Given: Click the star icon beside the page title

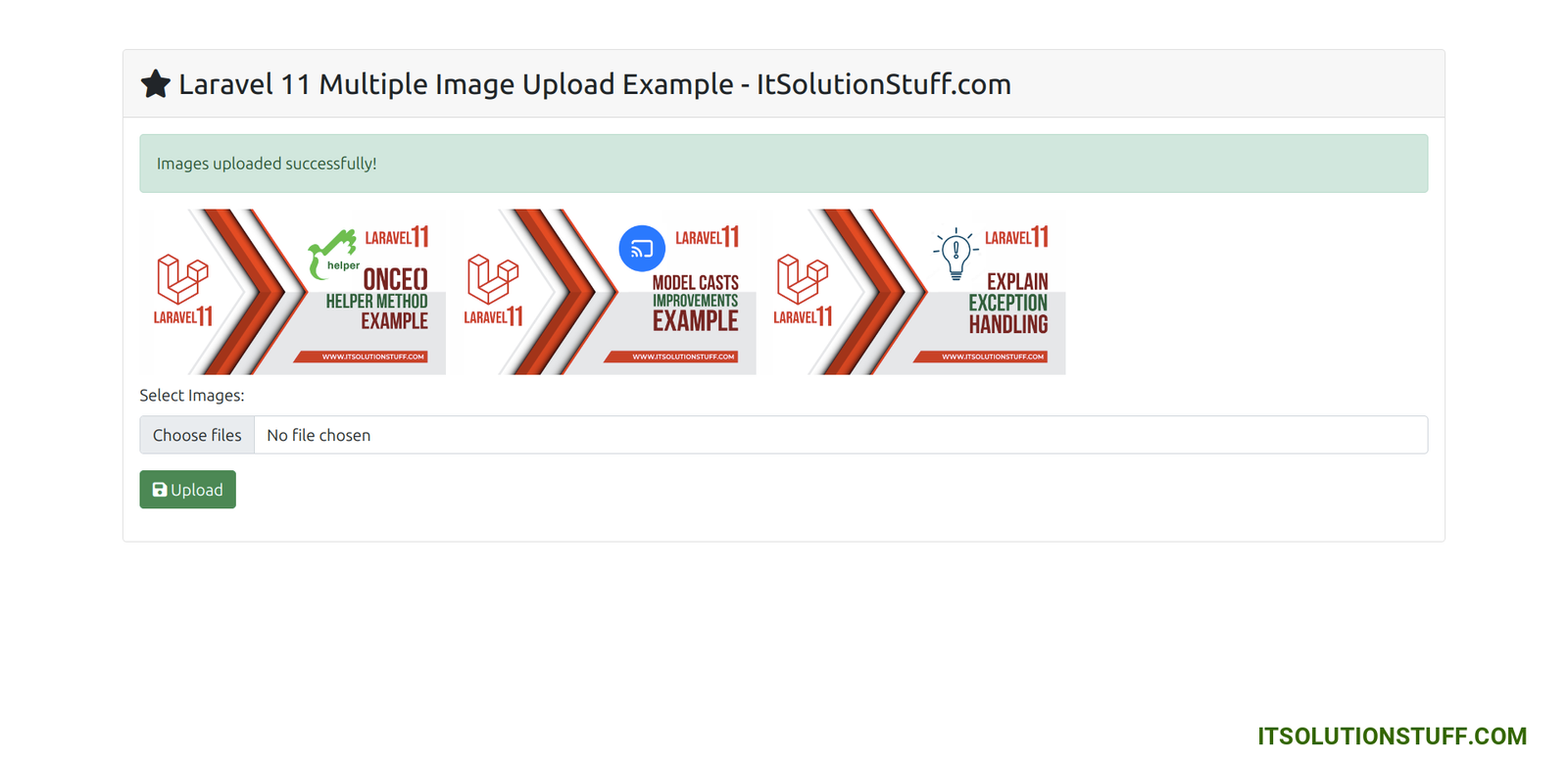Looking at the screenshot, I should 155,84.
